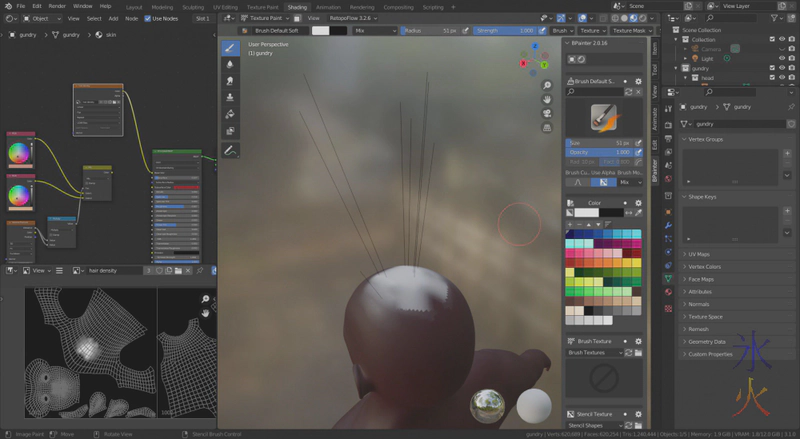
Task: Toggle Radius pressure icon in header
Action: [x=465, y=31]
